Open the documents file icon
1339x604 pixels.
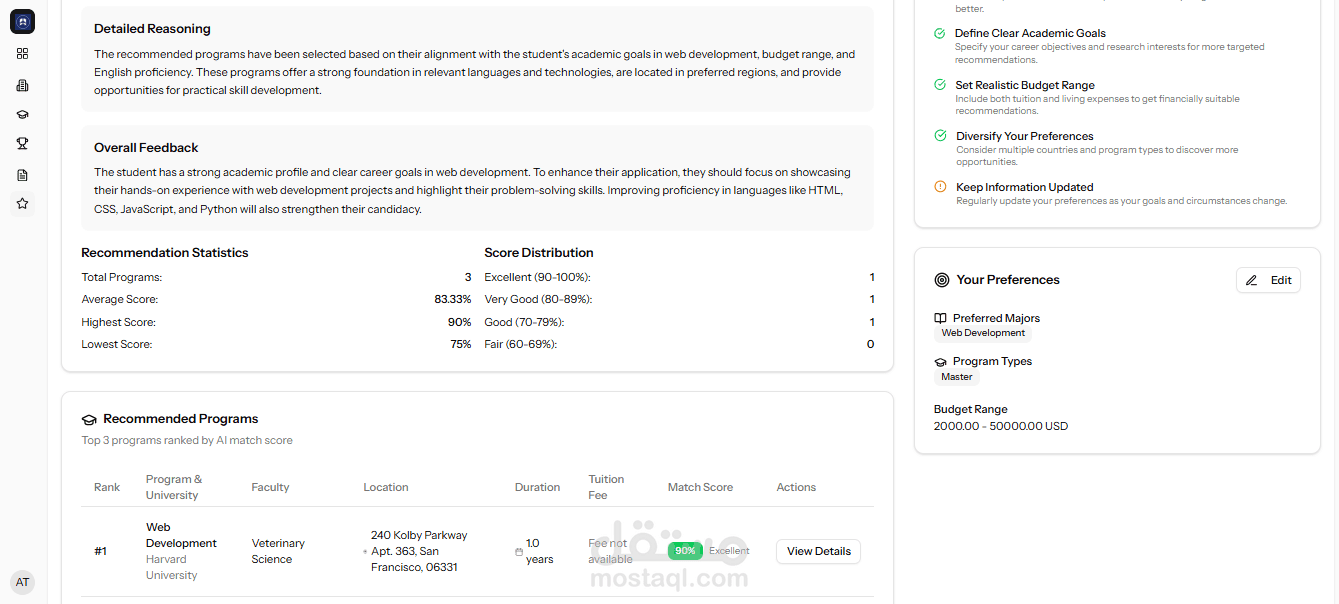click(x=22, y=175)
